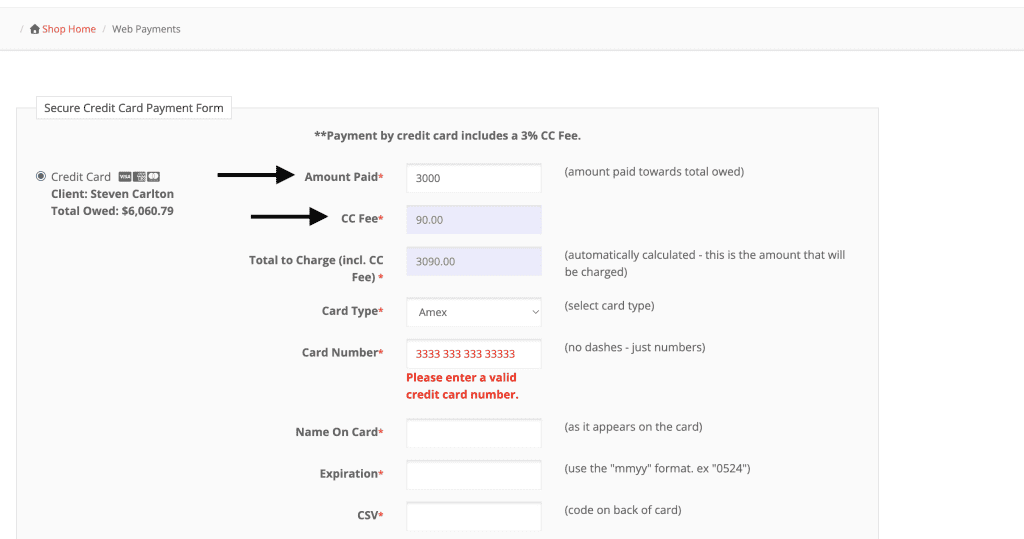
Task: Click the arrow pointing to Amount Paid
Action: pos(257,176)
